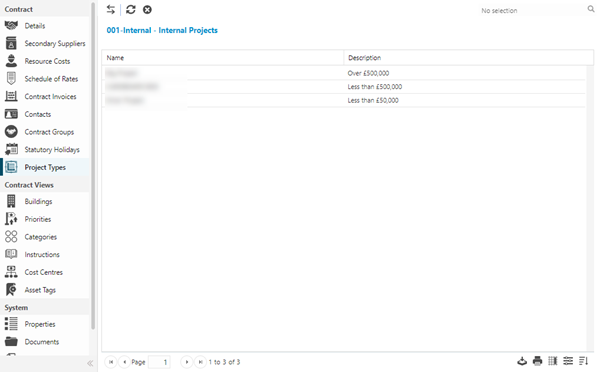Select the row 'Over £500,000'
The width and height of the screenshot is (600, 372).
[x=344, y=73]
